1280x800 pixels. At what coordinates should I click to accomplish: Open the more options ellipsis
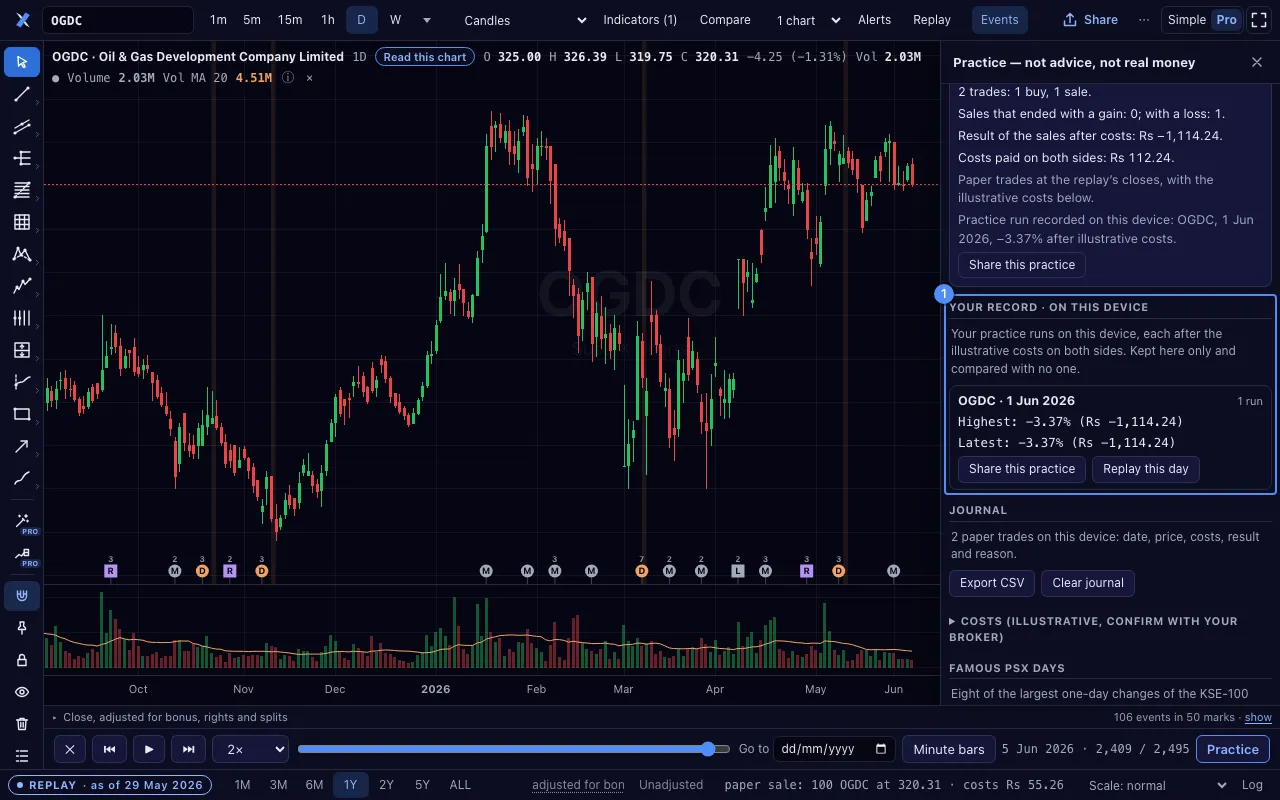pos(1144,20)
